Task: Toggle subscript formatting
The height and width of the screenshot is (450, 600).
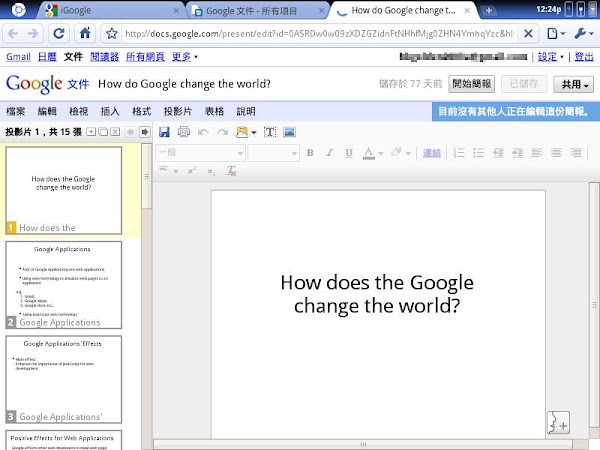Action: [x=211, y=171]
